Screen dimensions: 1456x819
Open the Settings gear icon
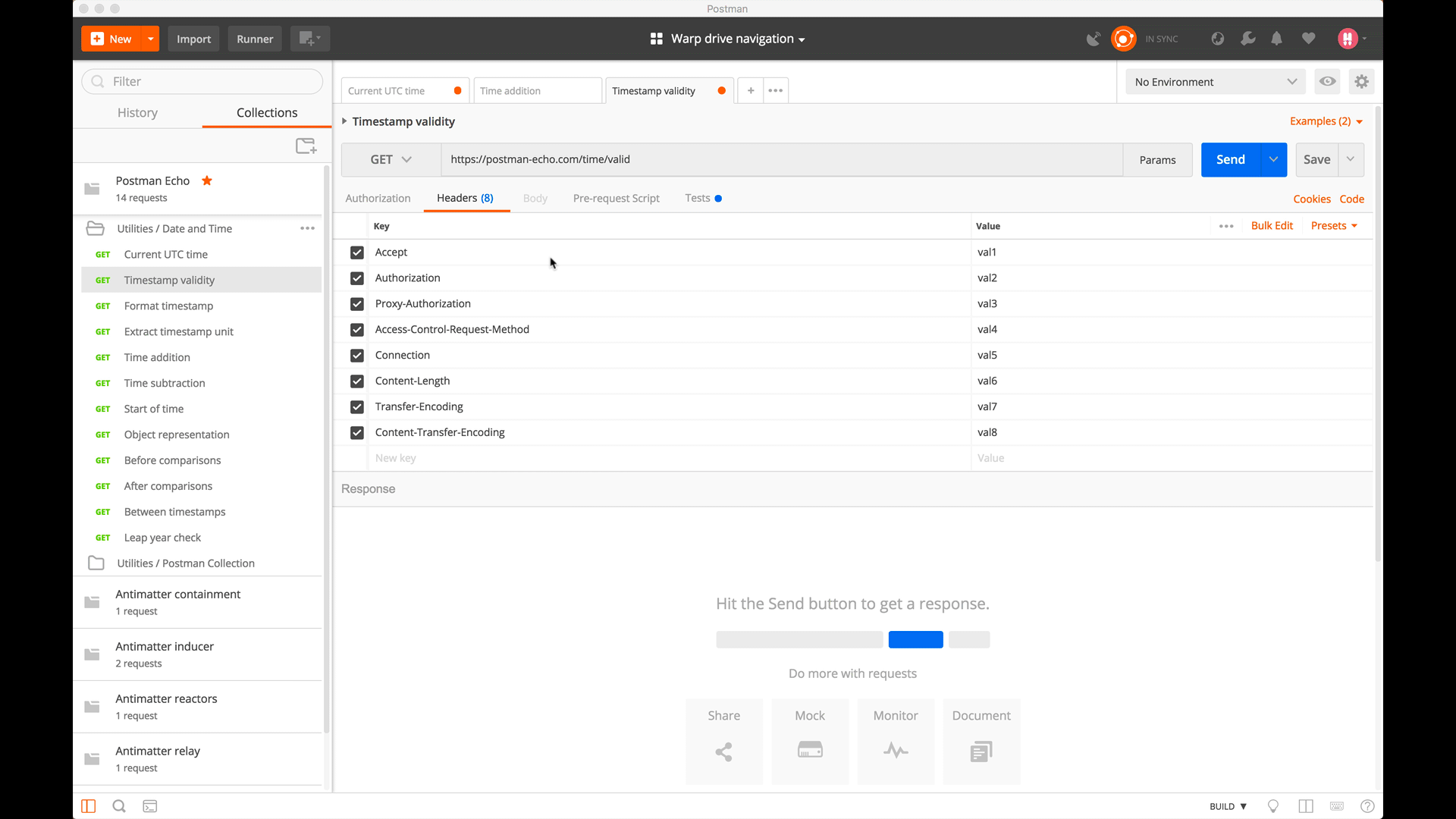tap(1362, 82)
